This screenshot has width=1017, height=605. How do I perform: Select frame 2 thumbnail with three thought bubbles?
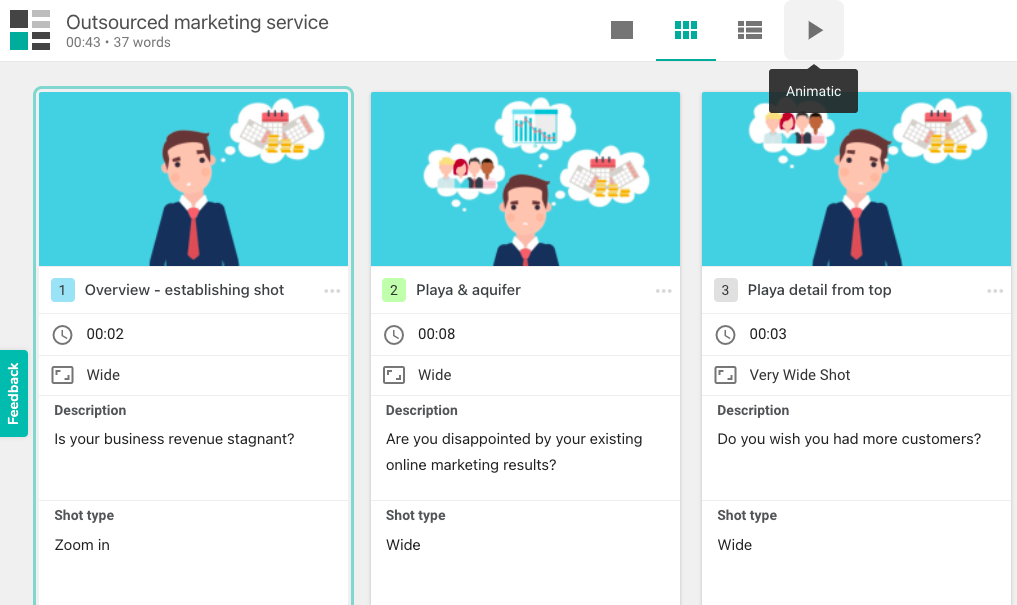click(525, 179)
